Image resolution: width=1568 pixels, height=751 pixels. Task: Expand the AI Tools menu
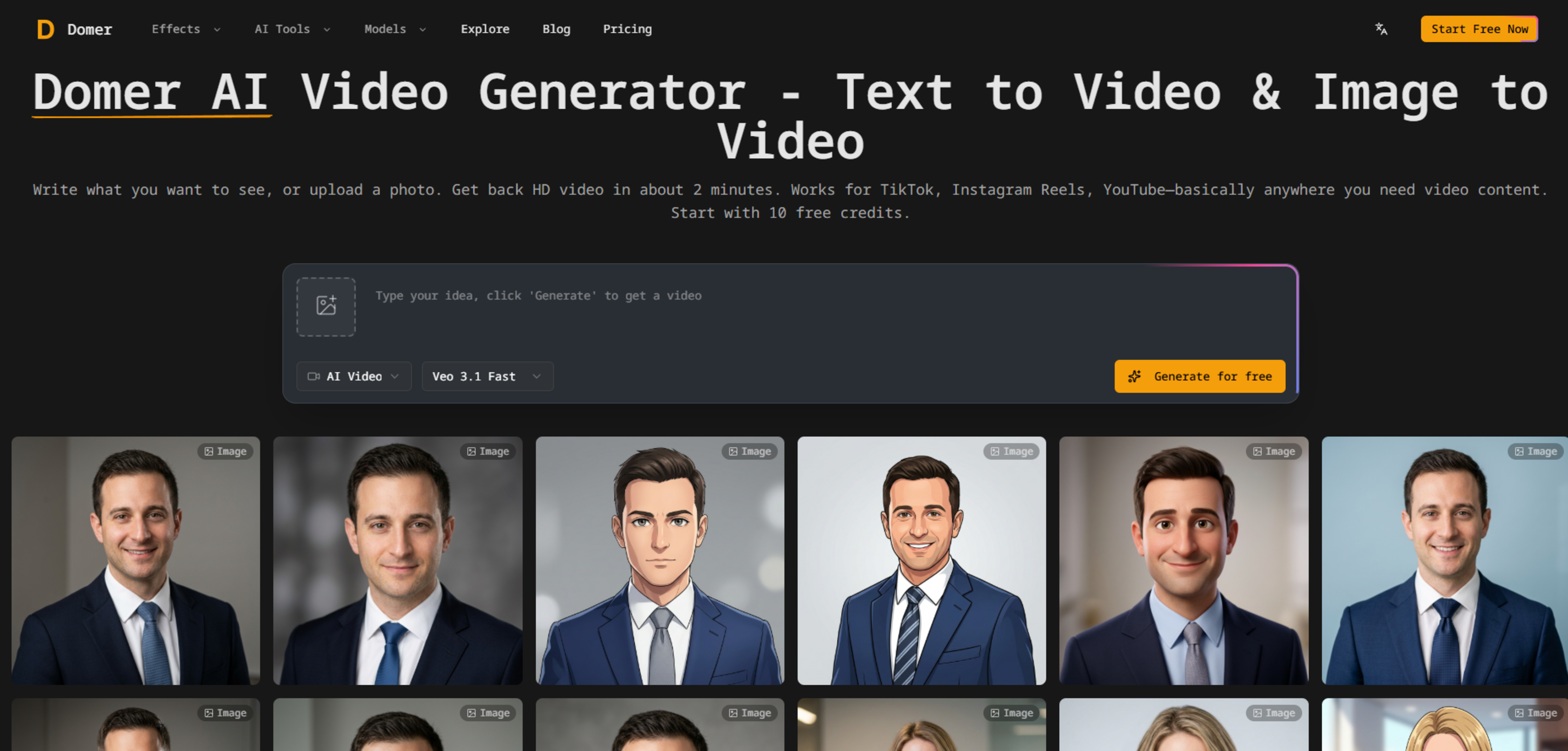click(292, 29)
